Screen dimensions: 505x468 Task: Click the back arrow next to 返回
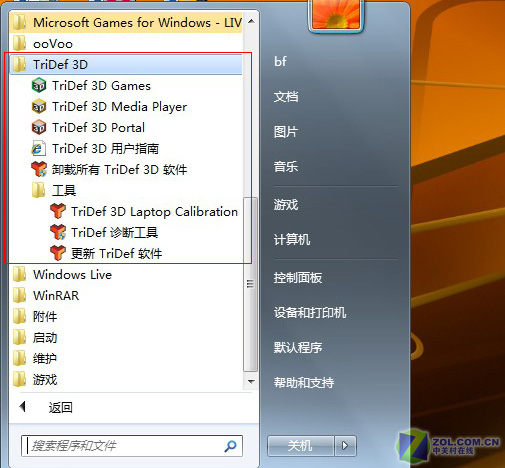(23, 407)
